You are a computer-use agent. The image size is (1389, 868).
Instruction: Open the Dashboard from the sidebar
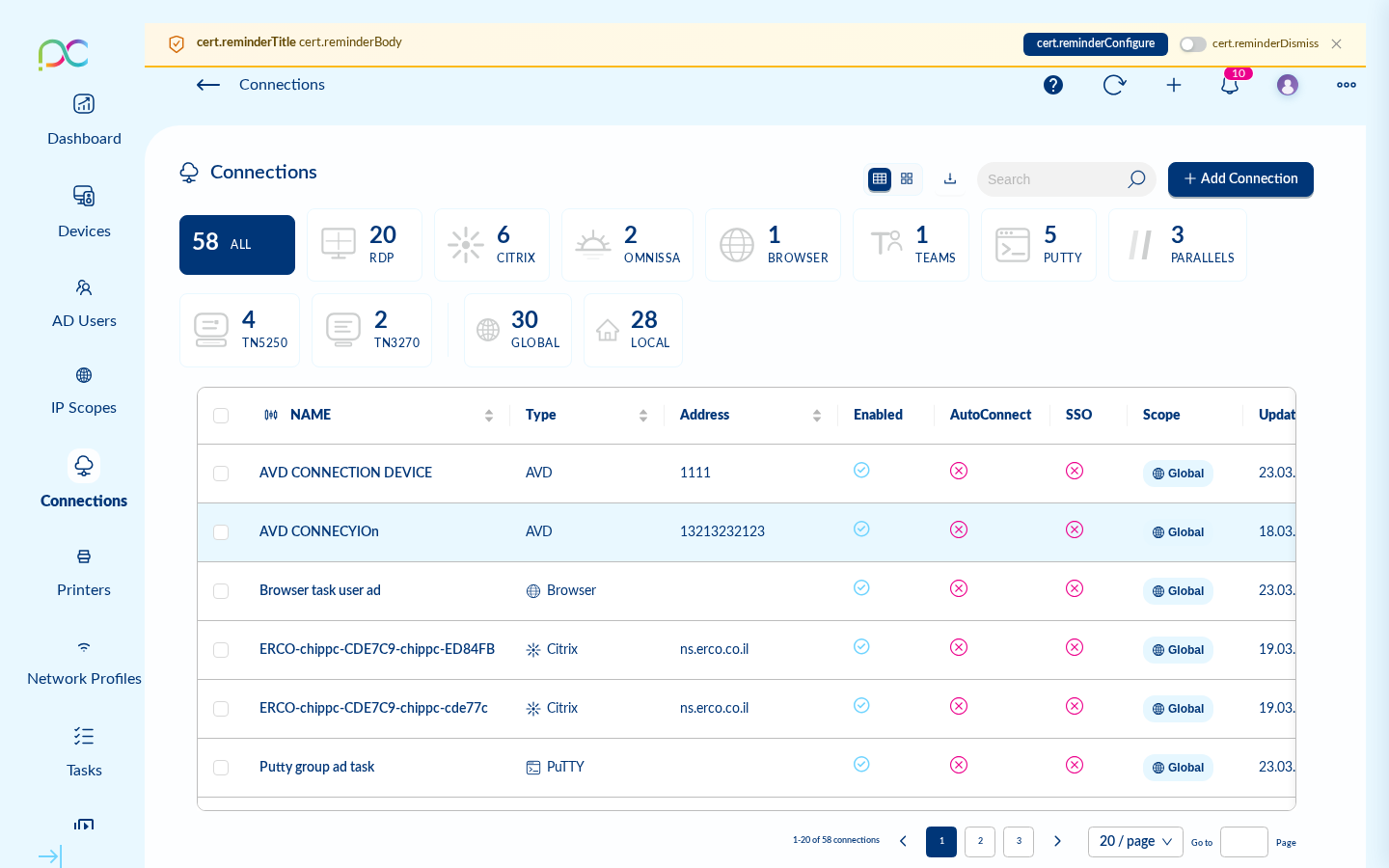click(x=84, y=121)
